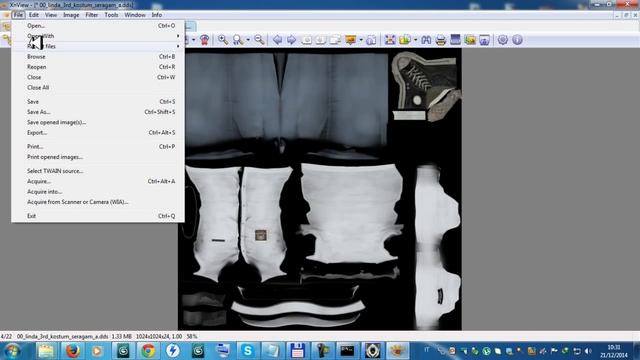Click the image properties icon before the fullscreen icon
This screenshot has width=640, height=360.
click(371, 40)
